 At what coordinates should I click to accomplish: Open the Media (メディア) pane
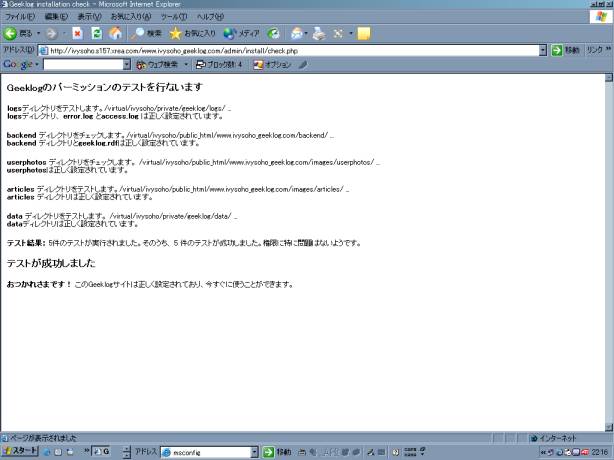pos(241,34)
